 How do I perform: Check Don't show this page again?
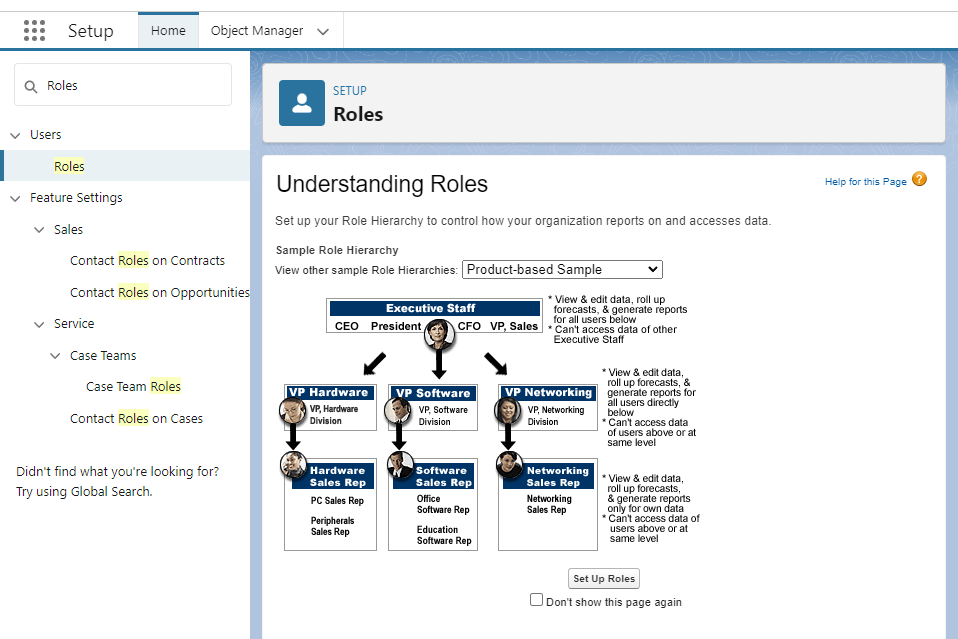tap(536, 600)
